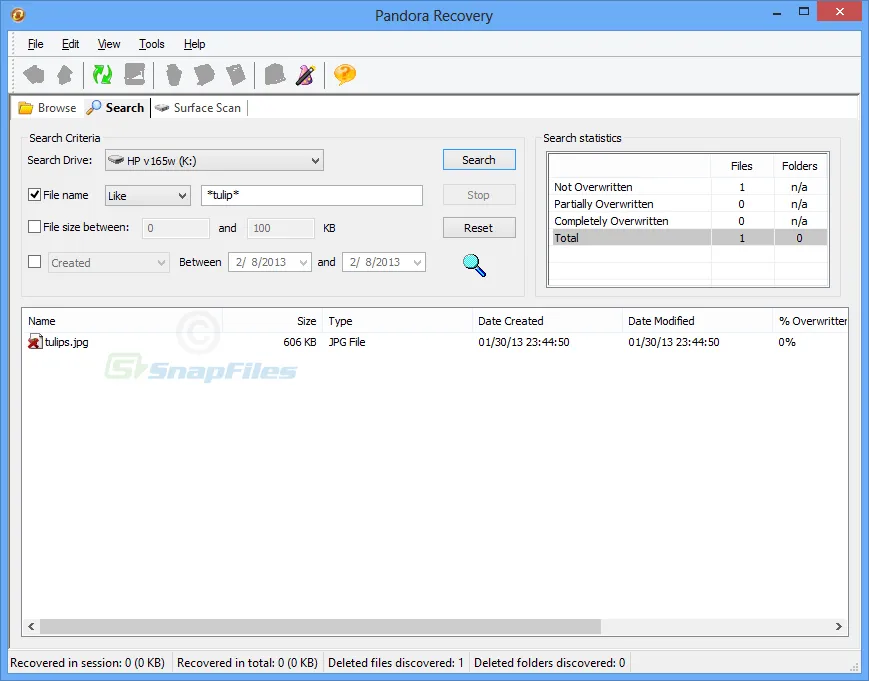Open the first 2/8/2013 date picker
Image resolution: width=869 pixels, height=681 pixels.
click(270, 262)
